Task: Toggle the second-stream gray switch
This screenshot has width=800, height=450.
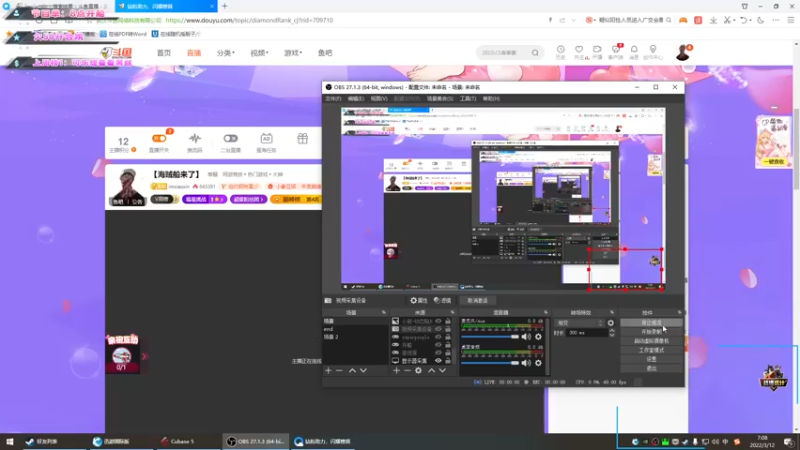Action: tap(231, 138)
